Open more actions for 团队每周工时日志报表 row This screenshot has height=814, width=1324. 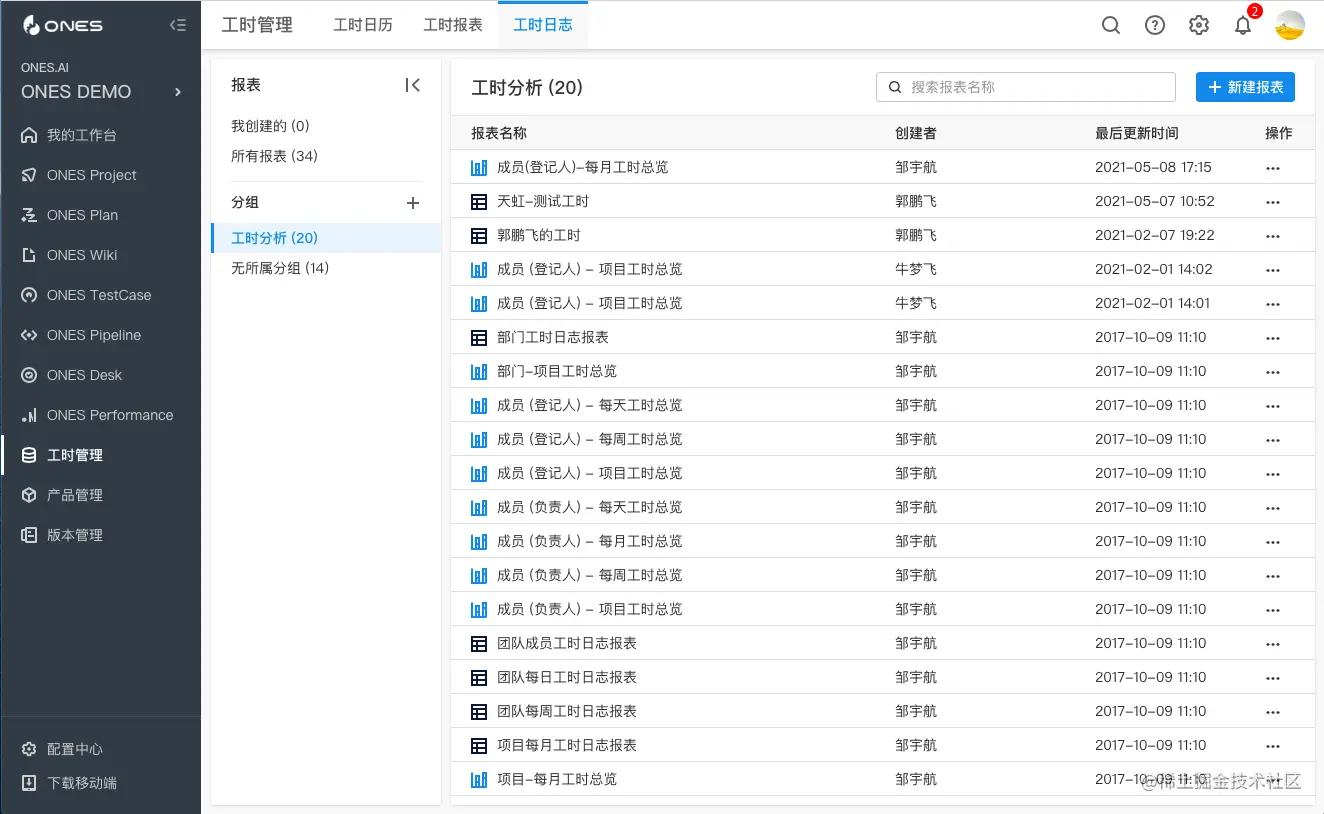(1273, 712)
